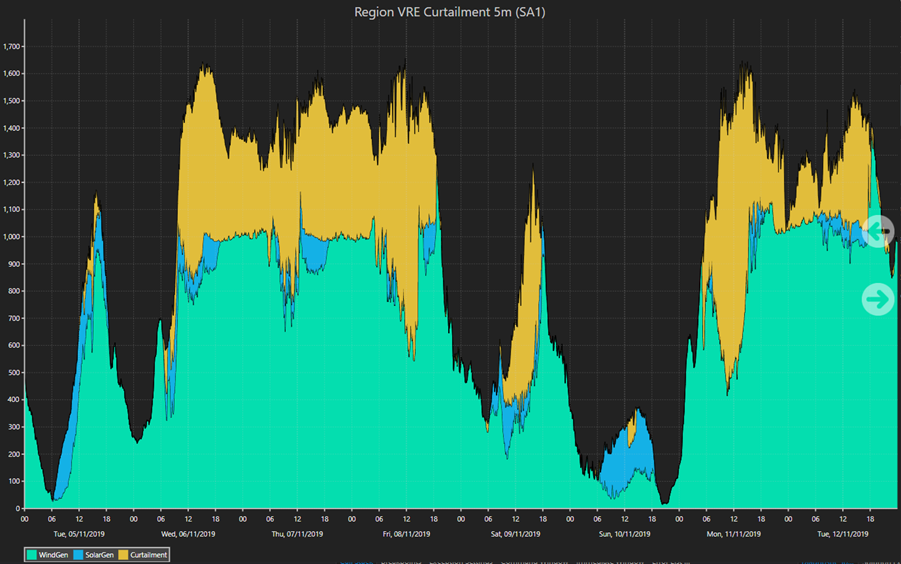Click the Sat, 09/11/2019 date label
The width and height of the screenshot is (901, 564).
click(515, 534)
